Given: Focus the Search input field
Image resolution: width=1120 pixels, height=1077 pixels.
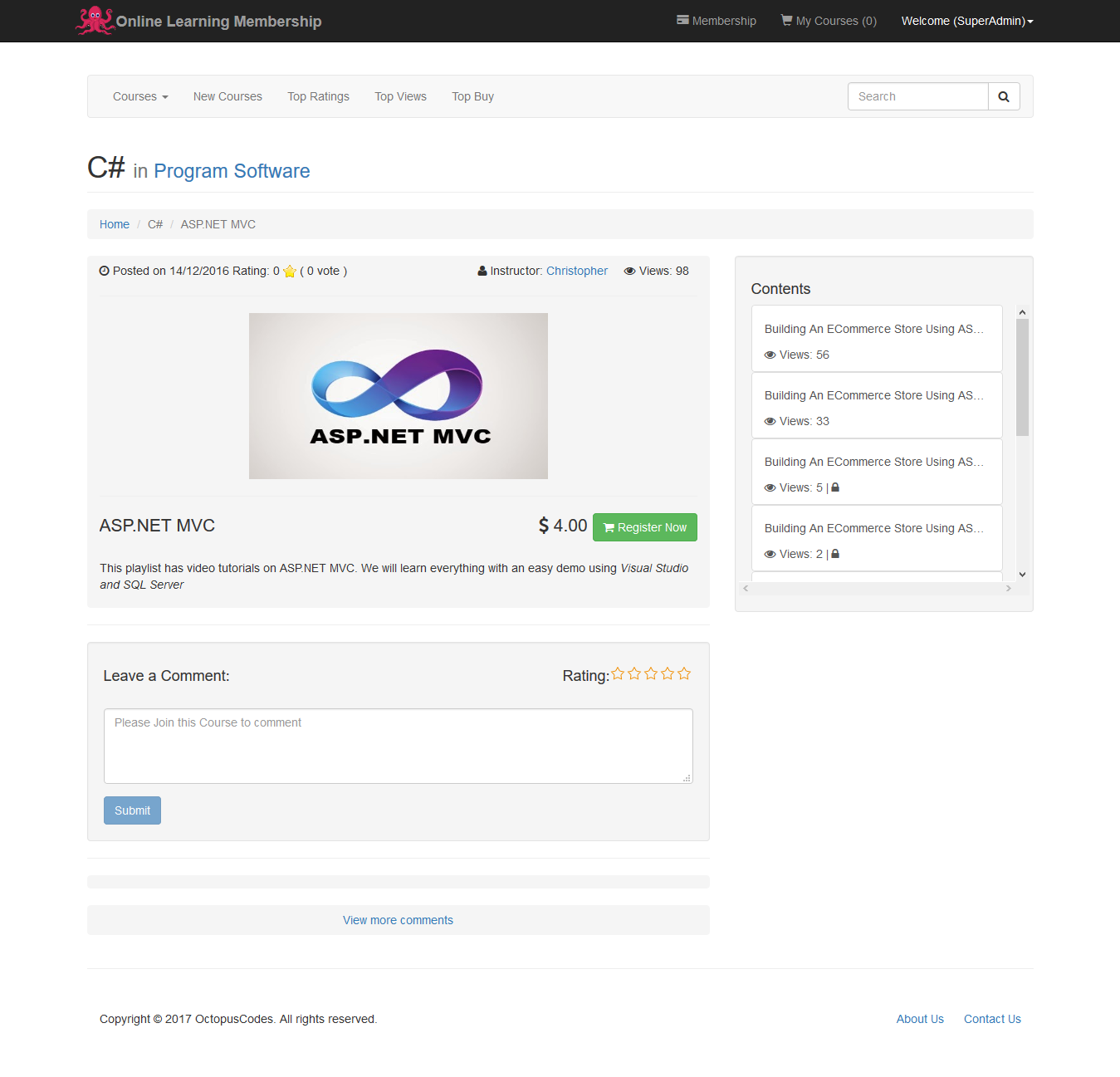Looking at the screenshot, I should click(x=917, y=96).
